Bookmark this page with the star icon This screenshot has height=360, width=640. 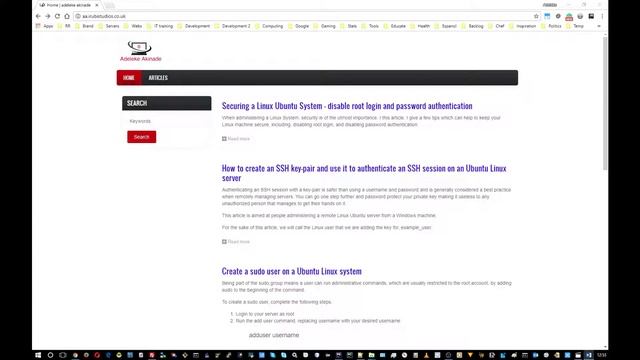pyautogui.click(x=536, y=16)
